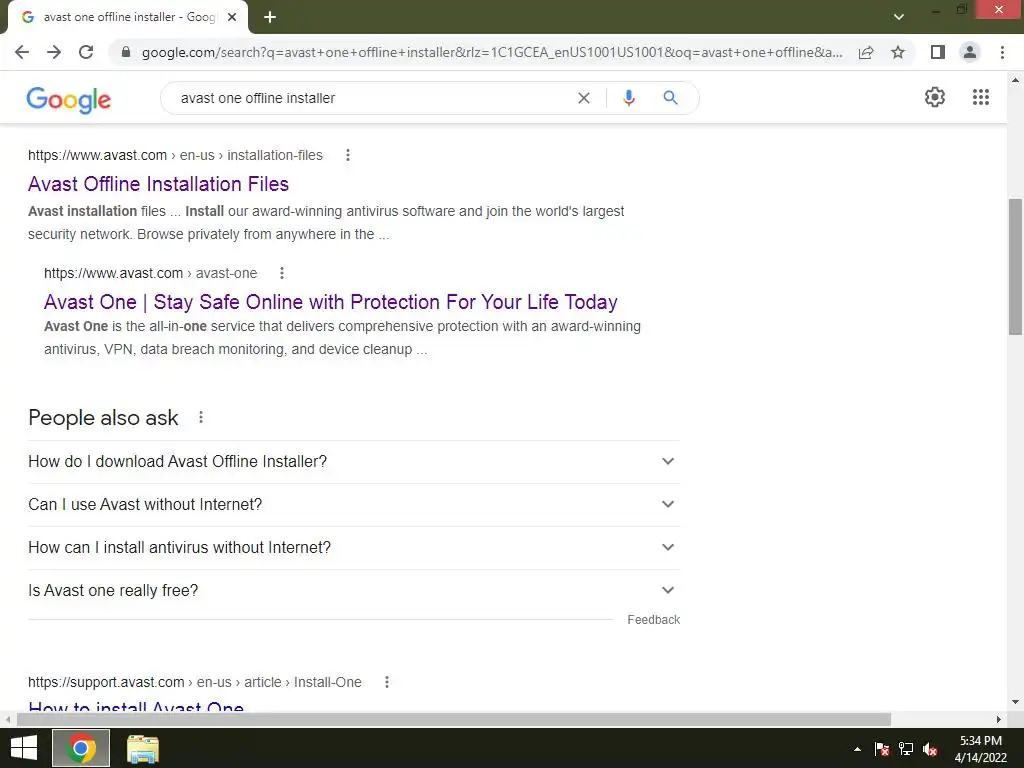This screenshot has width=1024, height=768.
Task: Open File Explorer from taskbar
Action: tap(142, 748)
